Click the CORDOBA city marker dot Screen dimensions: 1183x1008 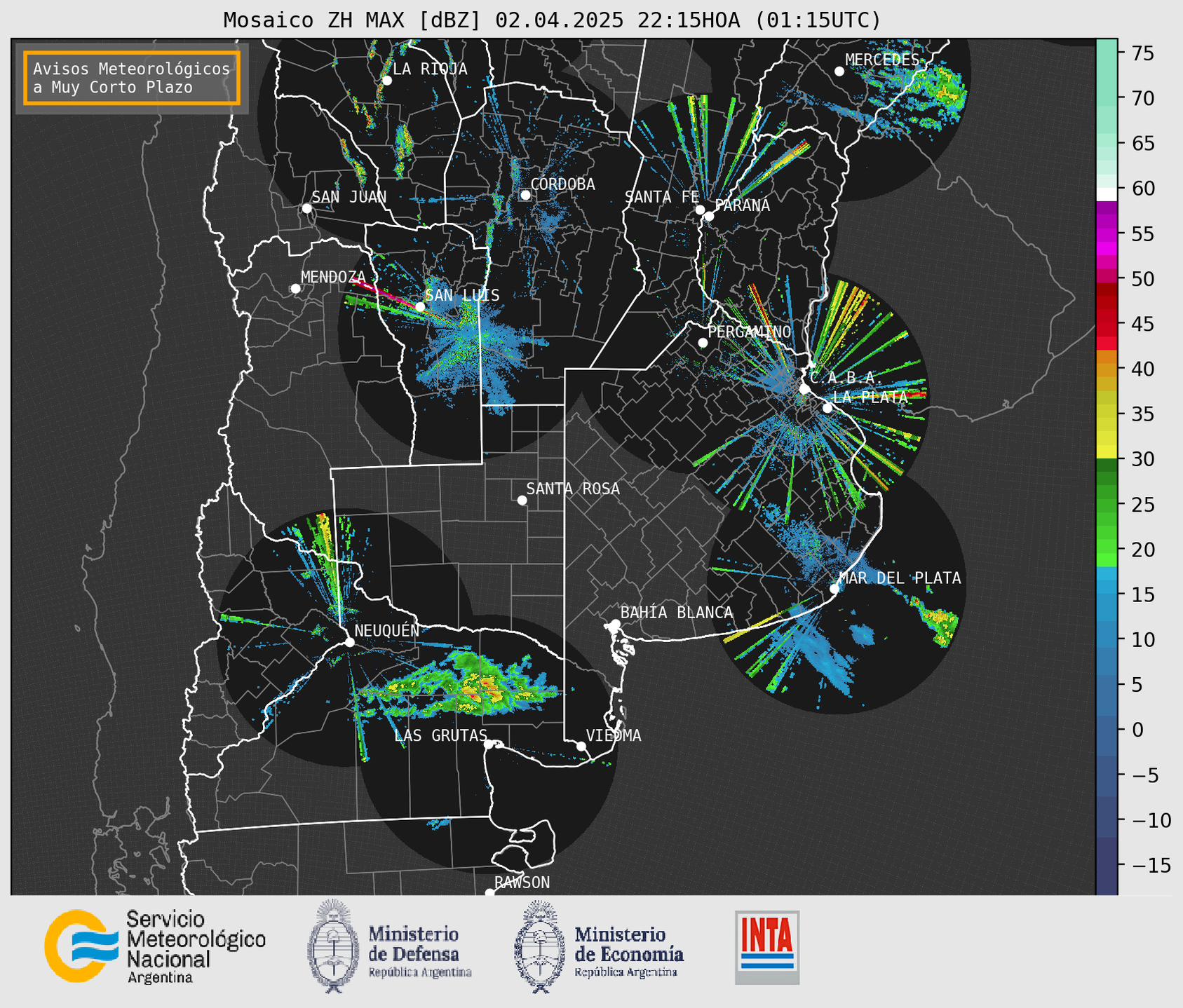pos(525,195)
